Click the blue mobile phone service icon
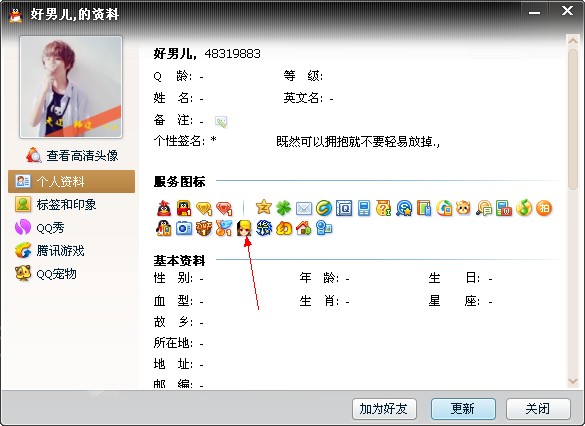The width and height of the screenshot is (585, 426). tap(364, 208)
